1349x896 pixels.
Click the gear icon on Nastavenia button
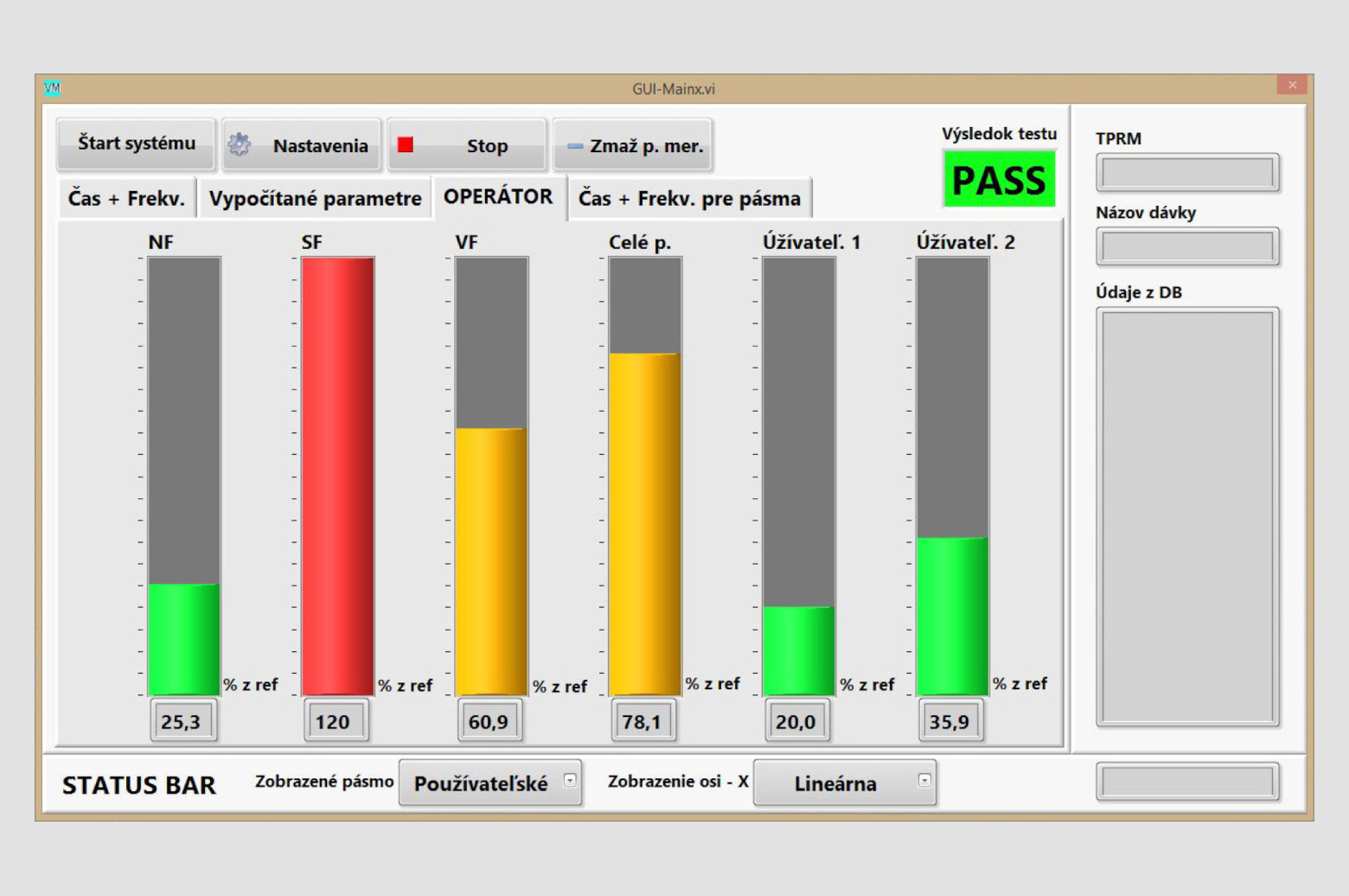240,144
